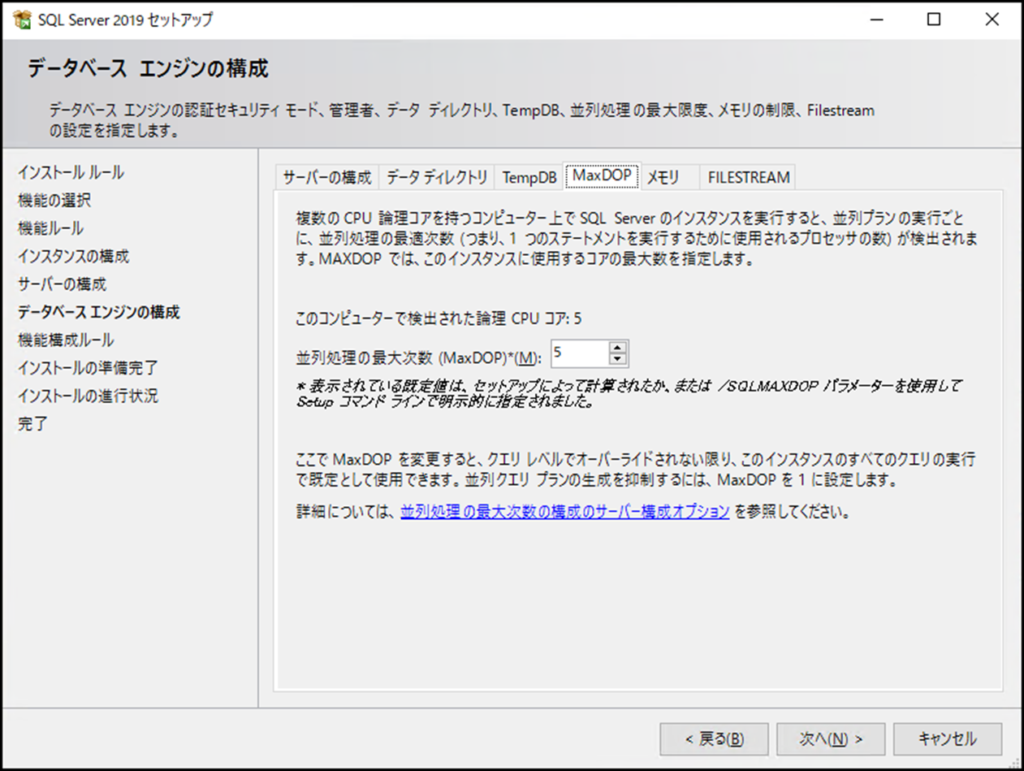Click the bold データベース エンジンの構成 sidebar step

point(99,313)
